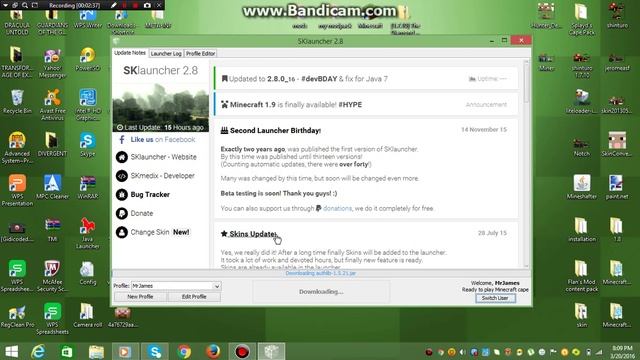This screenshot has height=360, width=640.
Task: Switch to the Update Notes tab
Action: (x=130, y=53)
